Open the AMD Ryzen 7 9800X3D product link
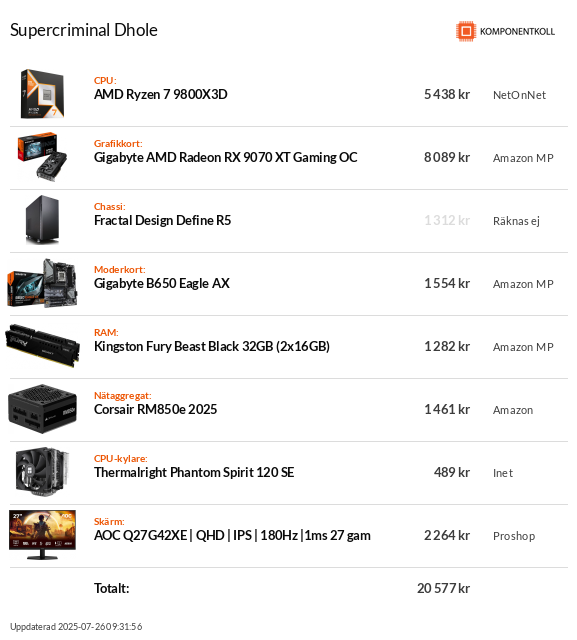This screenshot has width=577, height=640. click(161, 94)
